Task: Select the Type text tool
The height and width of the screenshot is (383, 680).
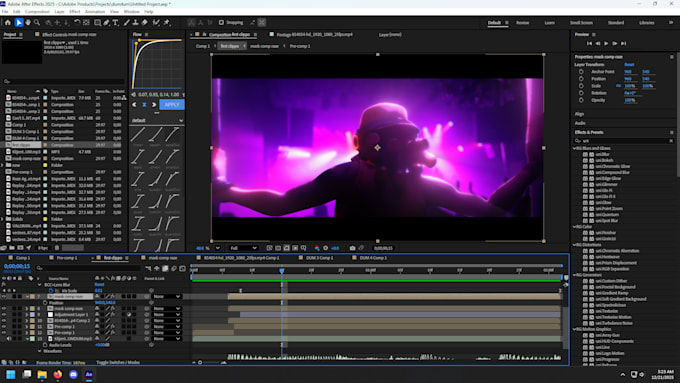Action: pos(115,23)
